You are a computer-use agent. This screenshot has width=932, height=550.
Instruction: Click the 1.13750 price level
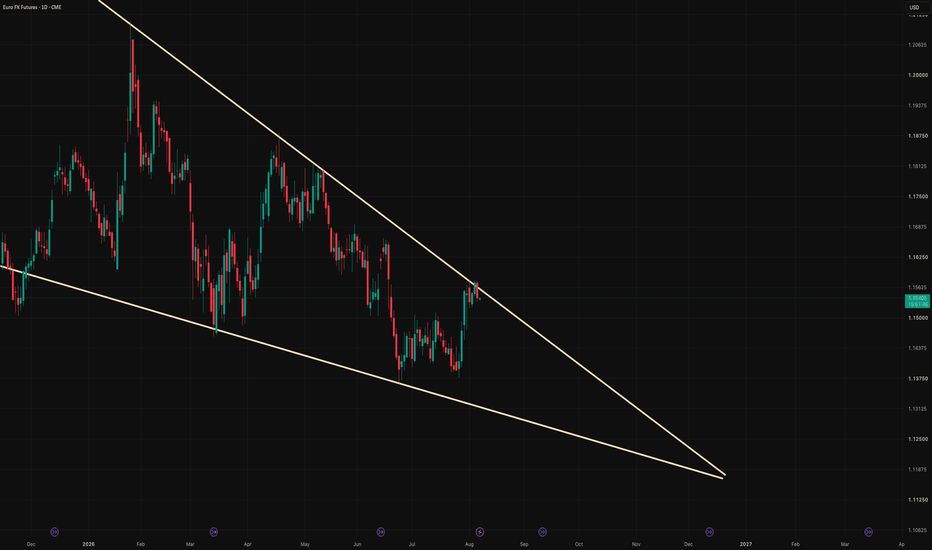(x=917, y=379)
